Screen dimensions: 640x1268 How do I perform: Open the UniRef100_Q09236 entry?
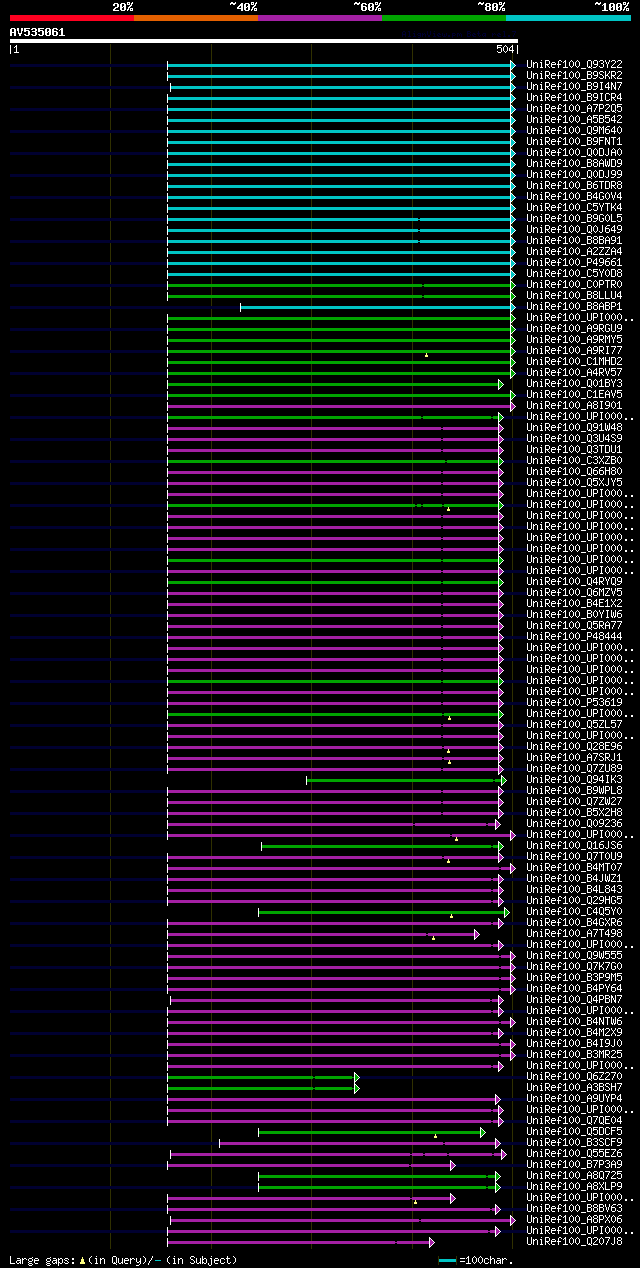point(574,823)
